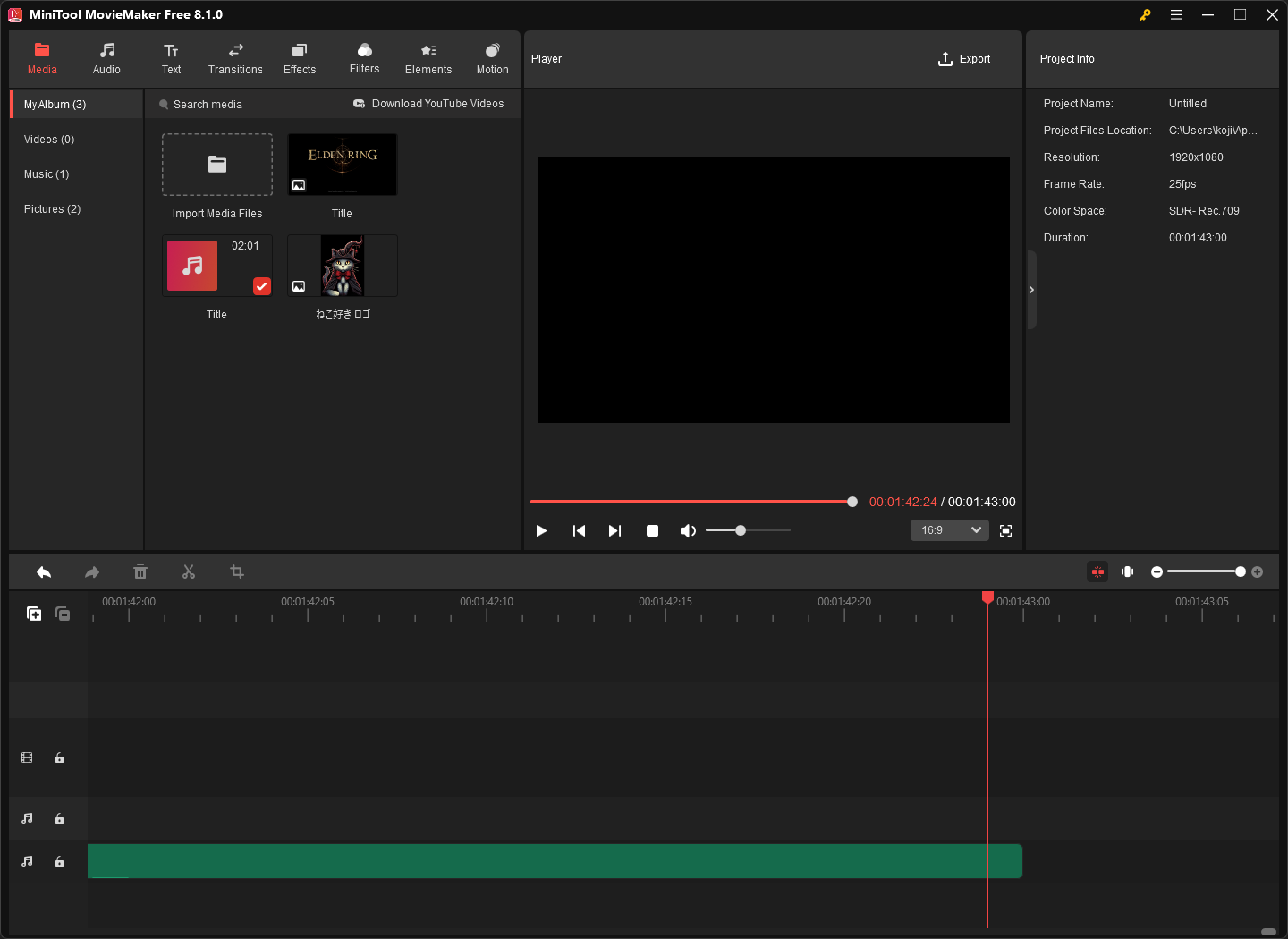Viewport: 1288px width, 939px height.
Task: Jump to previous frame
Action: pos(579,531)
